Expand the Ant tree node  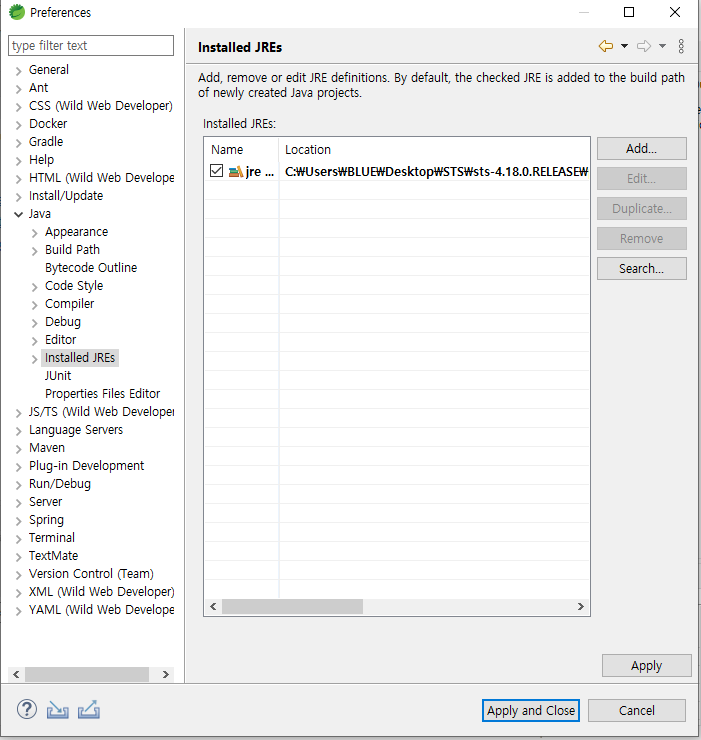pyautogui.click(x=18, y=89)
